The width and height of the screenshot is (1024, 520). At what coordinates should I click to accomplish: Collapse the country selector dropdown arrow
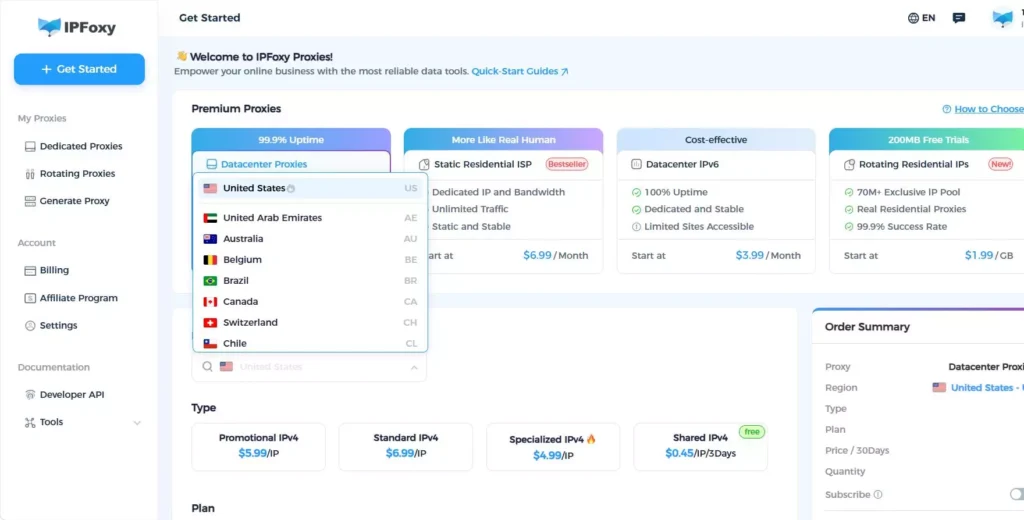pos(414,367)
